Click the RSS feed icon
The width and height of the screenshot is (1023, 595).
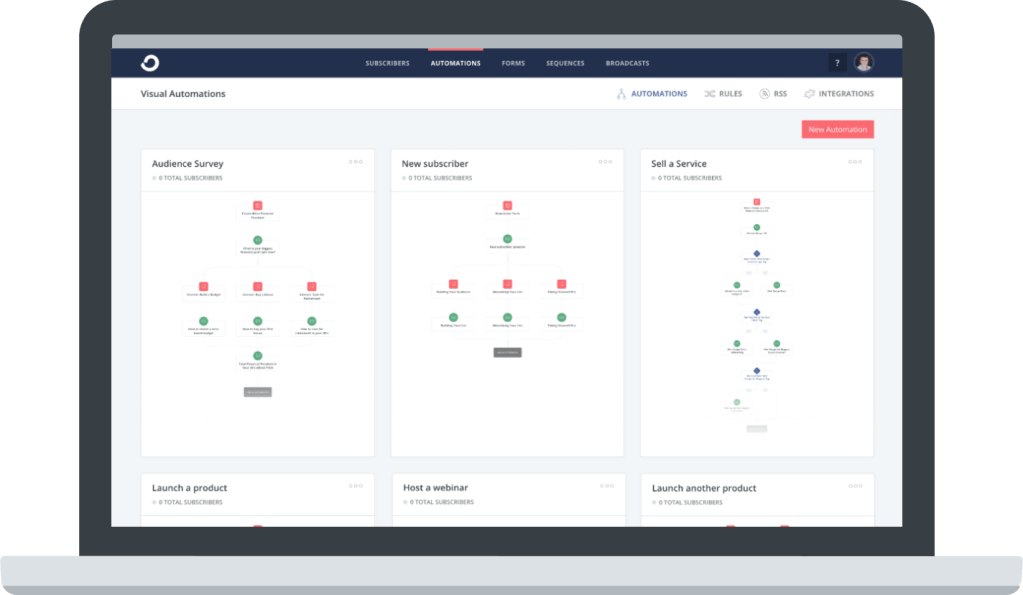click(x=764, y=94)
